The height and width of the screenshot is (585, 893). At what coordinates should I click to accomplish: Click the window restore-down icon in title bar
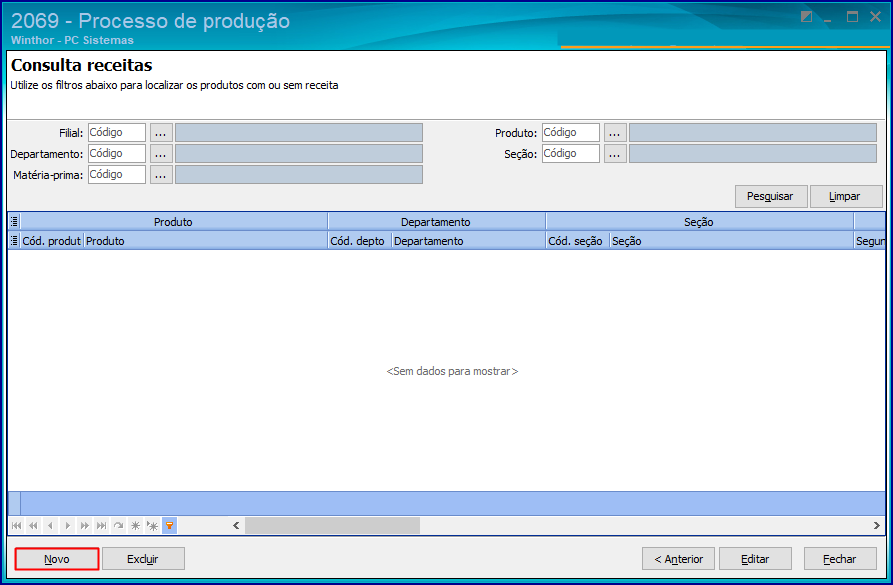coord(806,17)
